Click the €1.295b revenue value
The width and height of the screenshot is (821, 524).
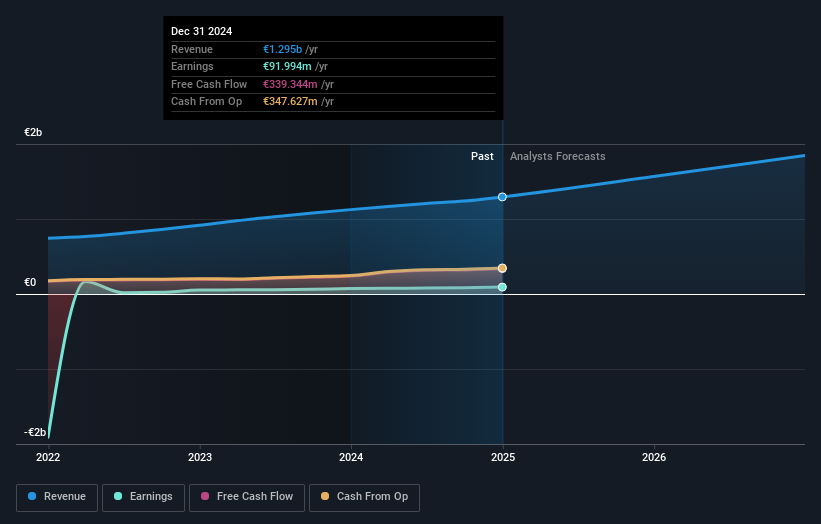coord(282,49)
